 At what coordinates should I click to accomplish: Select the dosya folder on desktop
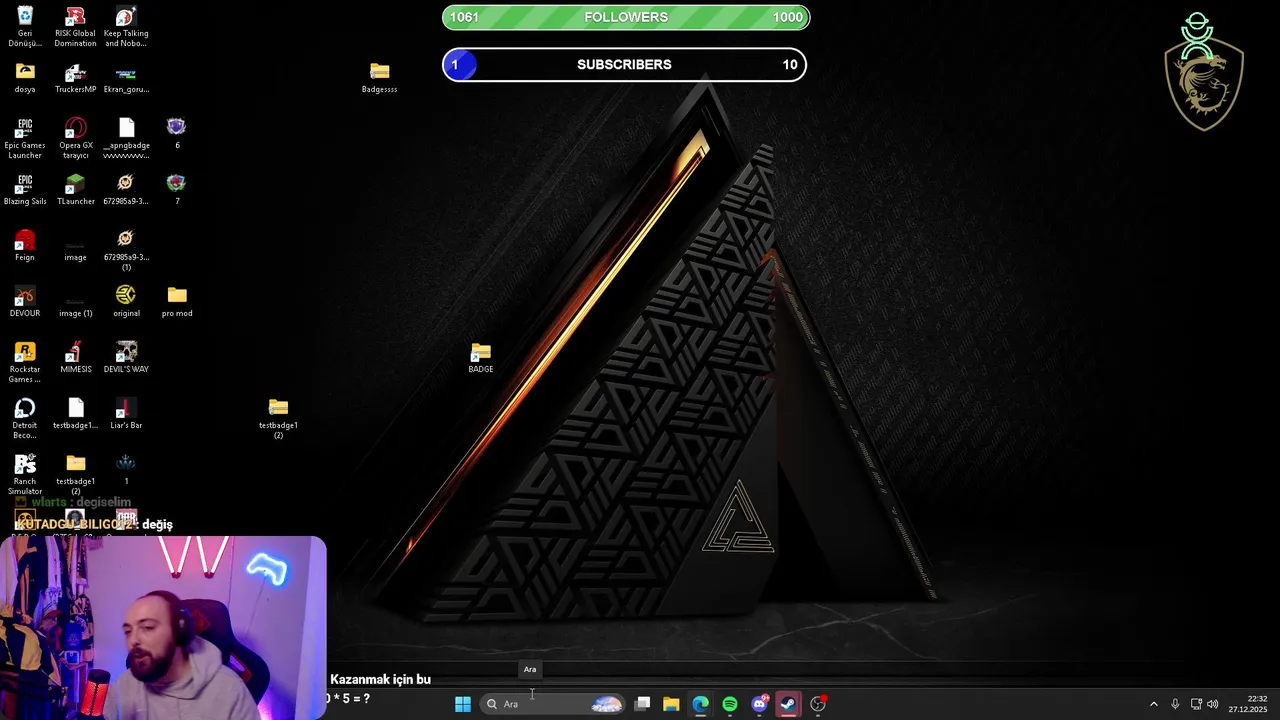coord(25,78)
